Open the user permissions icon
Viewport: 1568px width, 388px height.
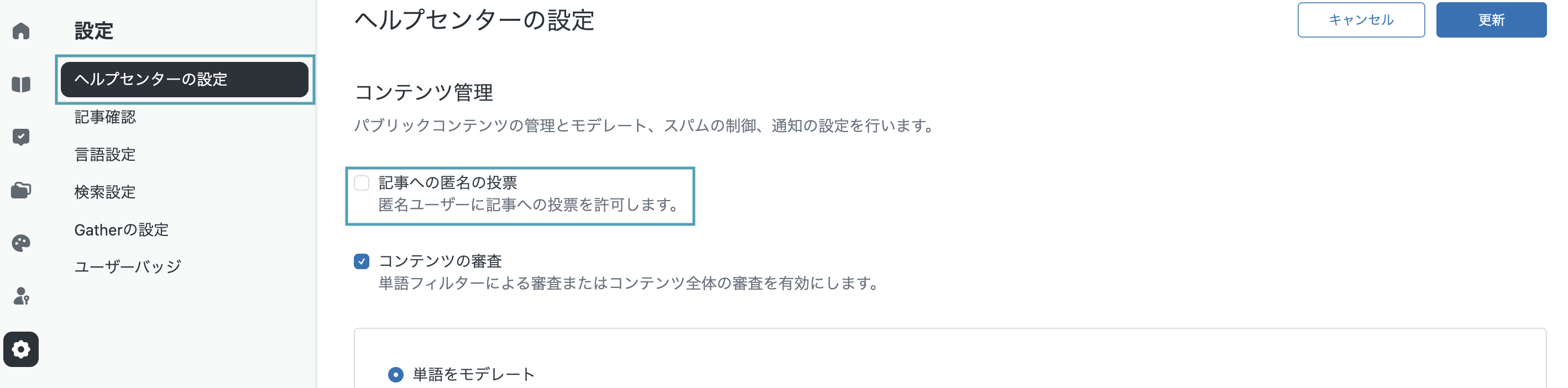pyautogui.click(x=20, y=296)
